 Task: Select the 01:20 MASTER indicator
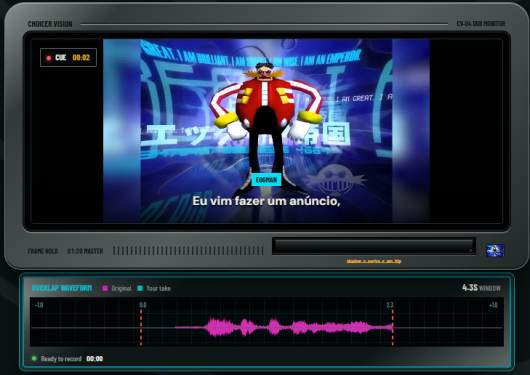[85, 251]
